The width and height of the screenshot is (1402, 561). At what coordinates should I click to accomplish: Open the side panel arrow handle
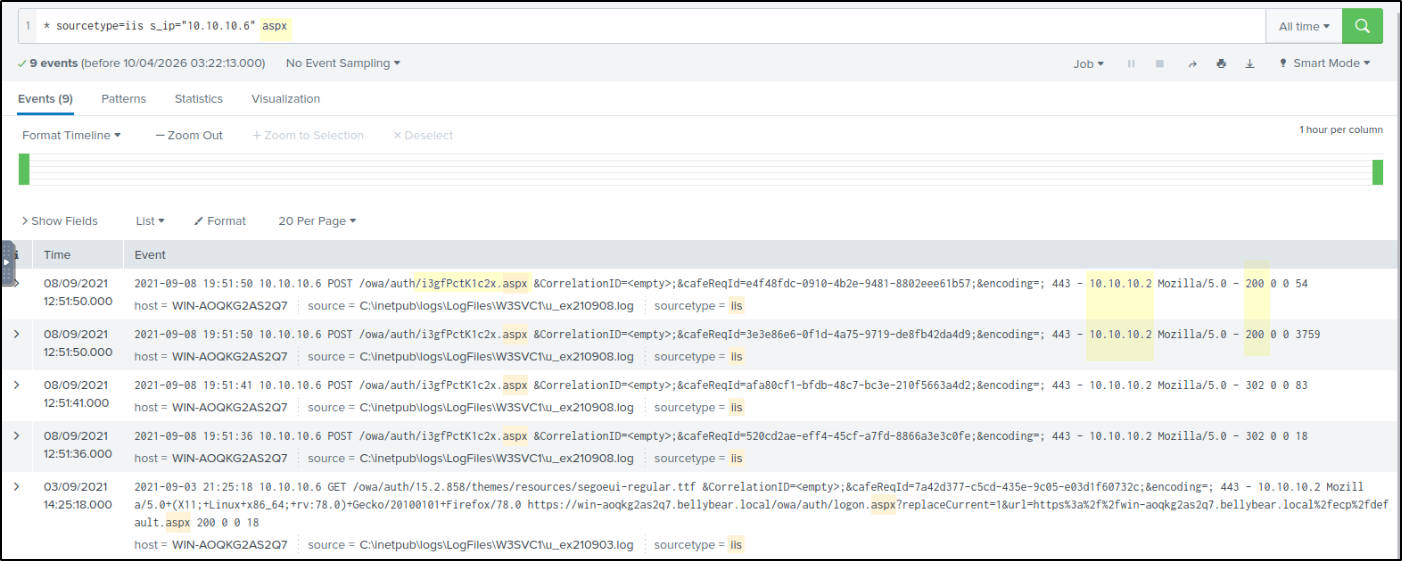[x=8, y=264]
